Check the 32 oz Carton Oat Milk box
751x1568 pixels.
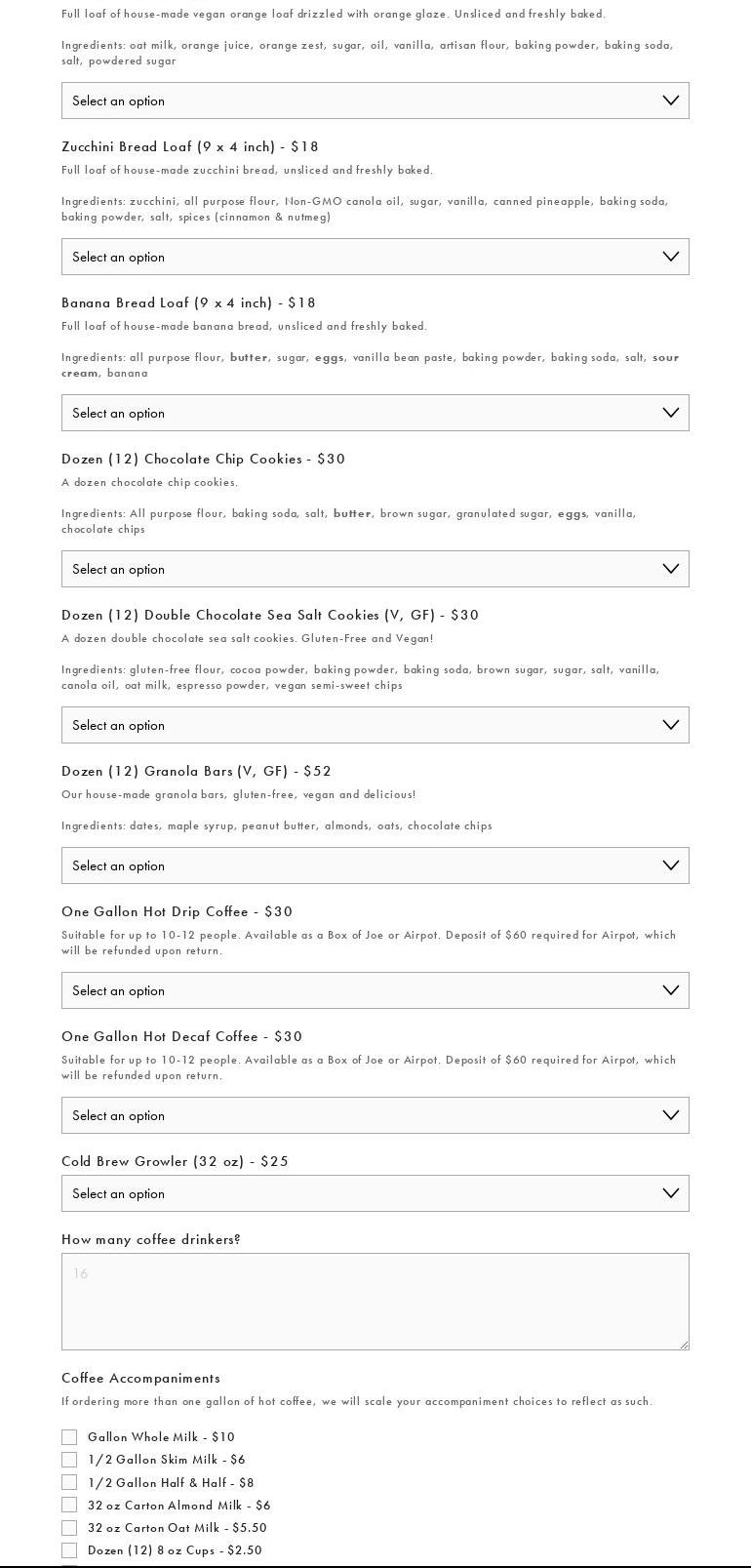[69, 1528]
